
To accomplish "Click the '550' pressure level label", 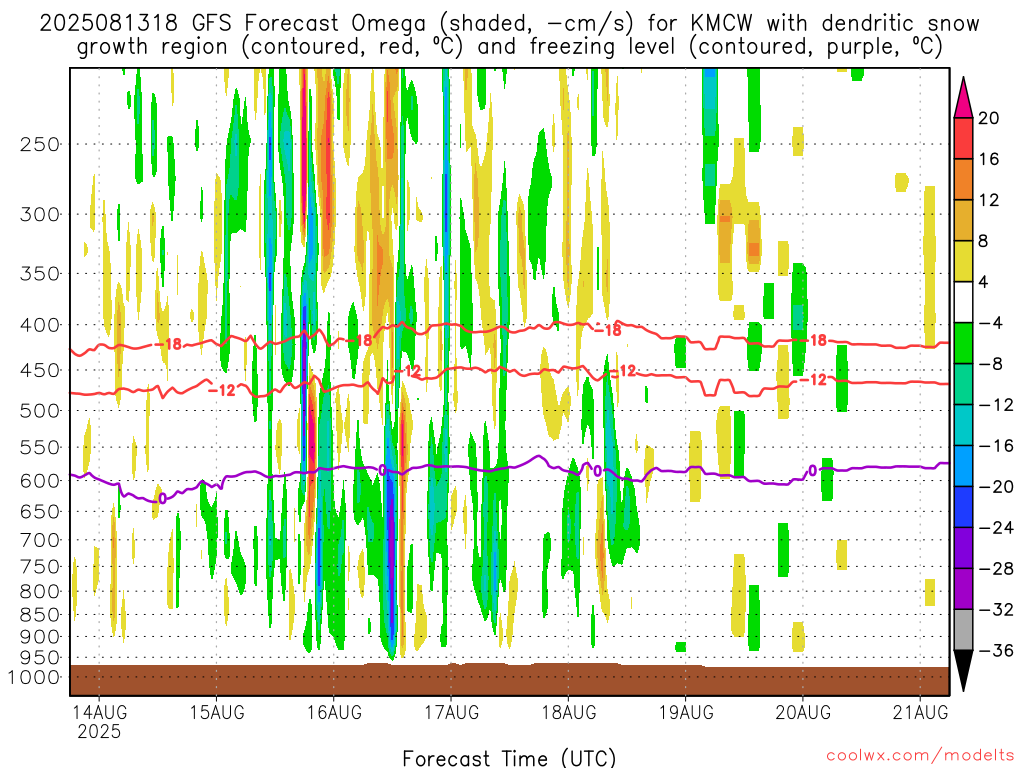I will [x=40, y=447].
